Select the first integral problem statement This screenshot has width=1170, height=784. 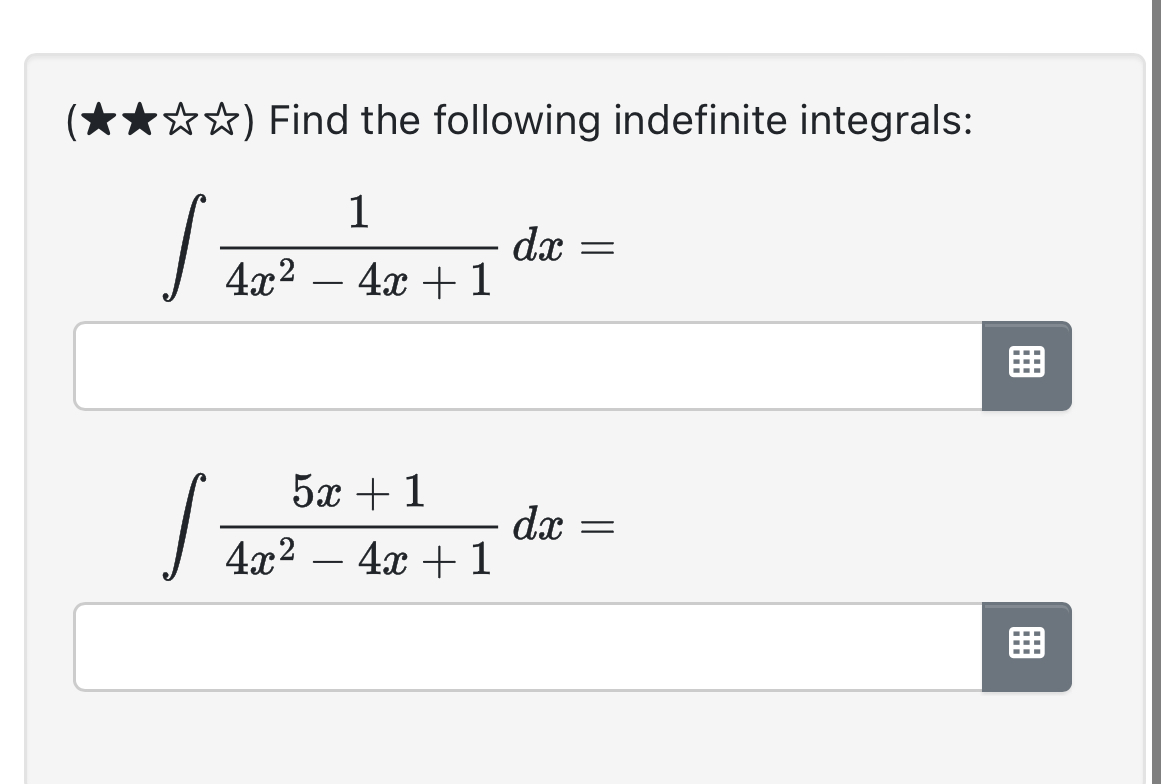click(350, 245)
